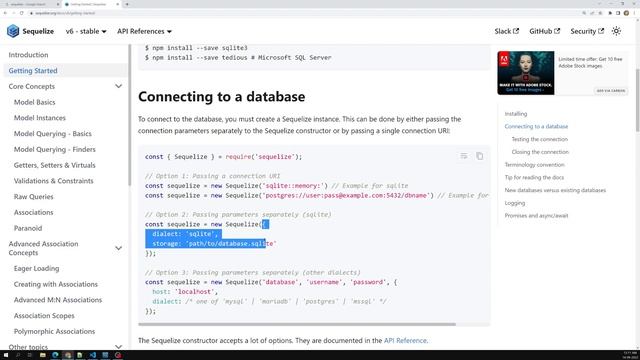Open the Windows Start menu
The height and width of the screenshot is (360, 640).
[x=6, y=355]
